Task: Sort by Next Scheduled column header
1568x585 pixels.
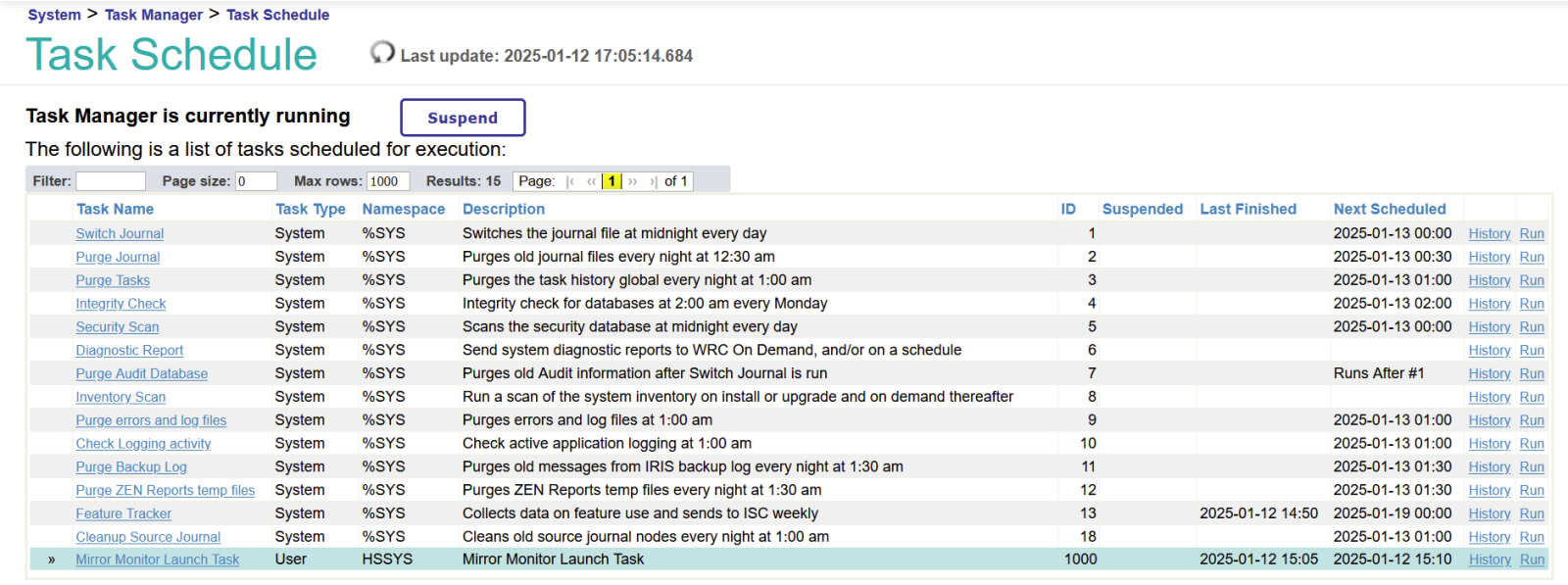Action: click(x=1389, y=209)
